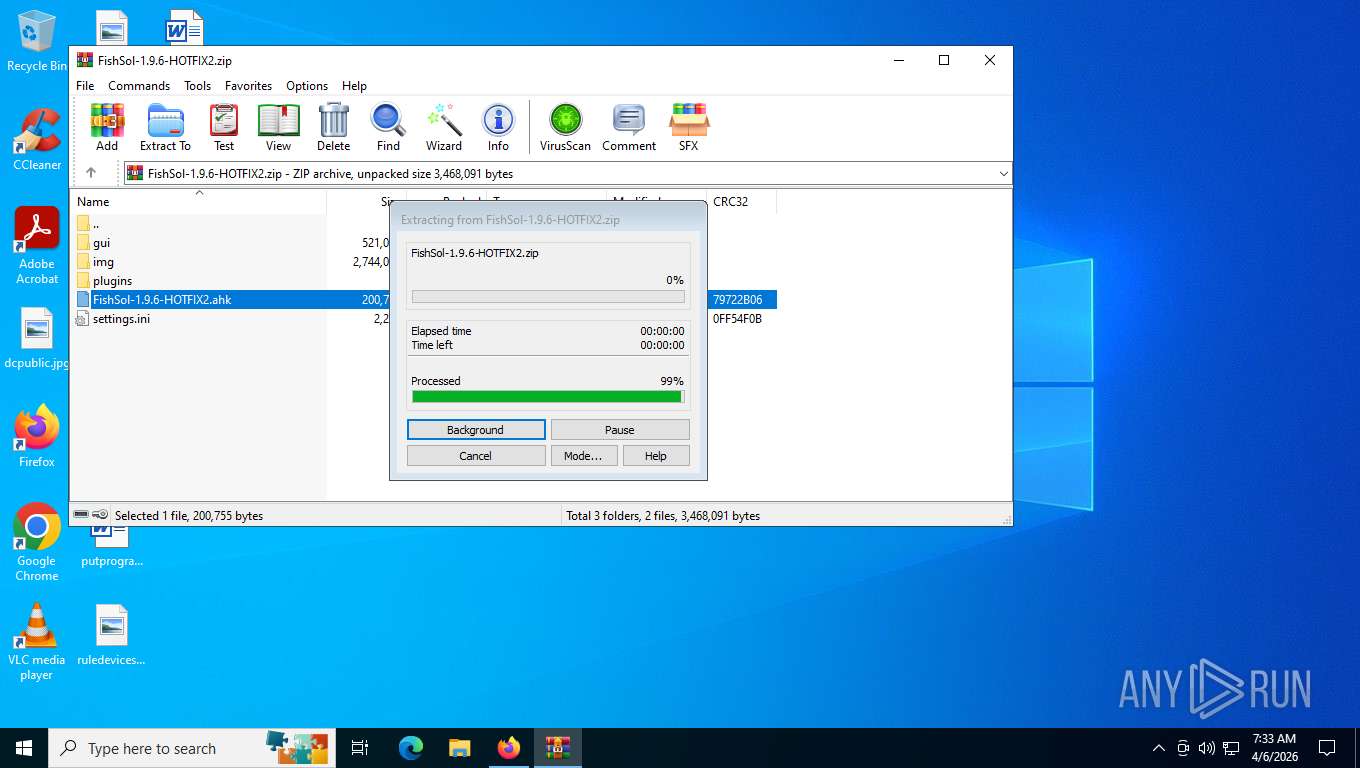Viewport: 1360px width, 768px height.
Task: Show archive Info
Action: 498,127
